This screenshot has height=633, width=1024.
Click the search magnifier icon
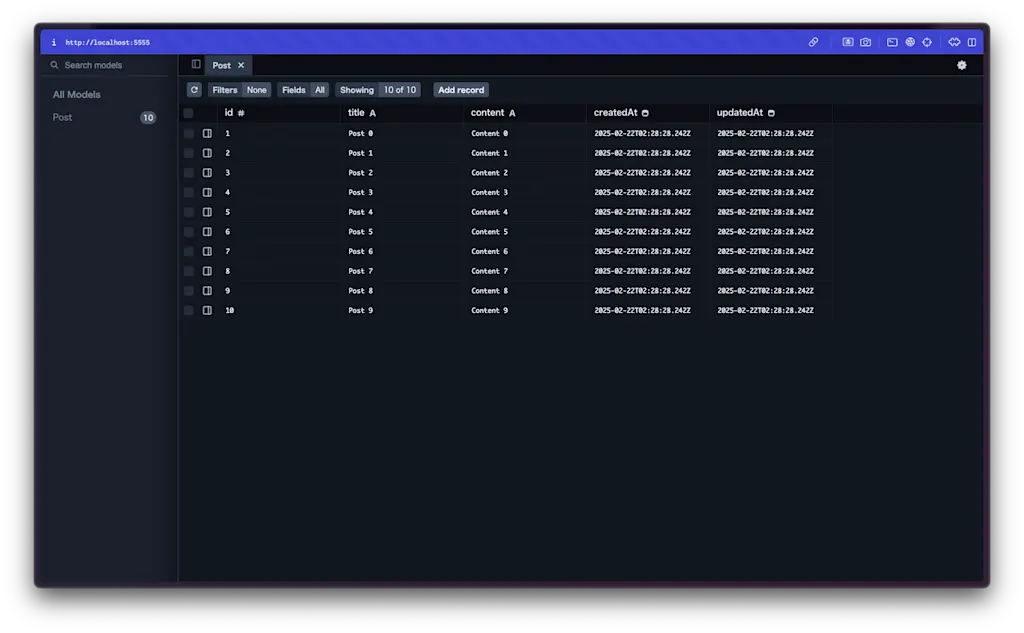tap(54, 65)
